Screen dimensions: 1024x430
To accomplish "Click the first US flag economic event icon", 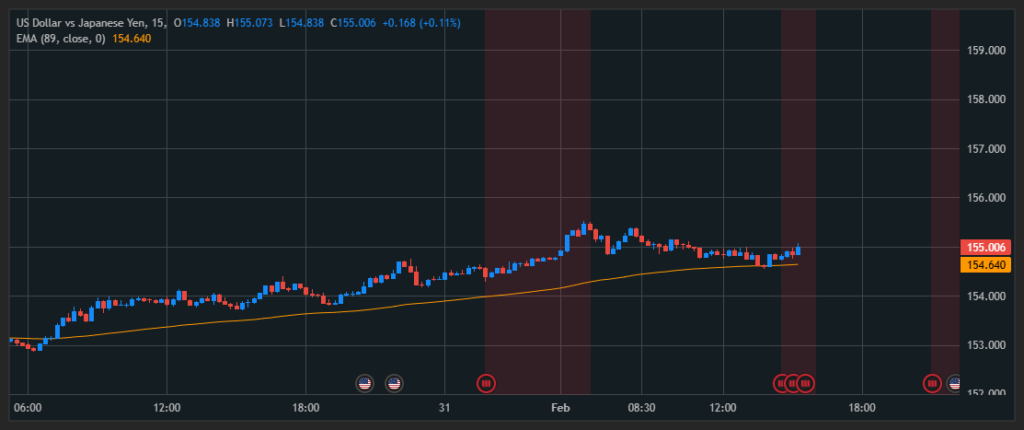I will [365, 382].
